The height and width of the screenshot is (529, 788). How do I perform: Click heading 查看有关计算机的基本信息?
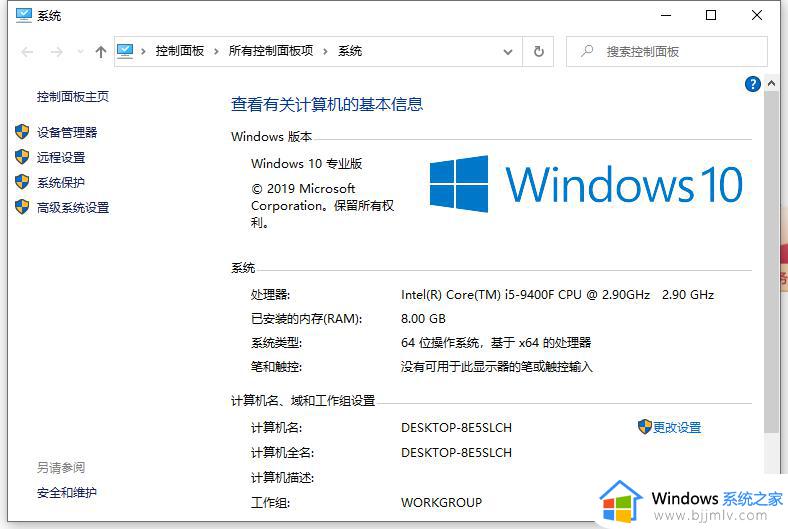[327, 104]
